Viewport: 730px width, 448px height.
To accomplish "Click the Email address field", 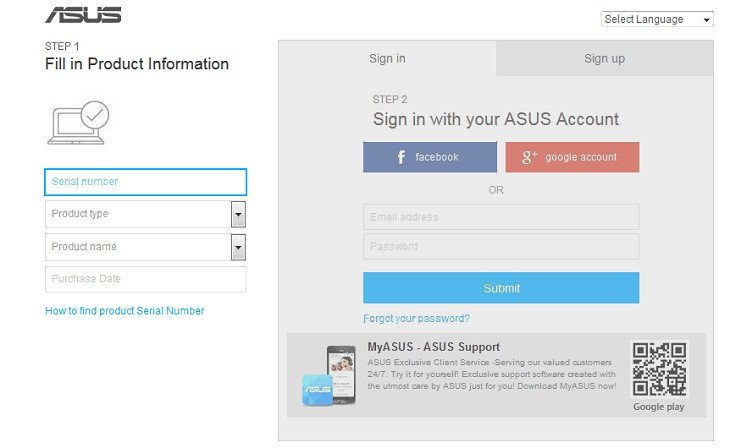I will coord(500,217).
